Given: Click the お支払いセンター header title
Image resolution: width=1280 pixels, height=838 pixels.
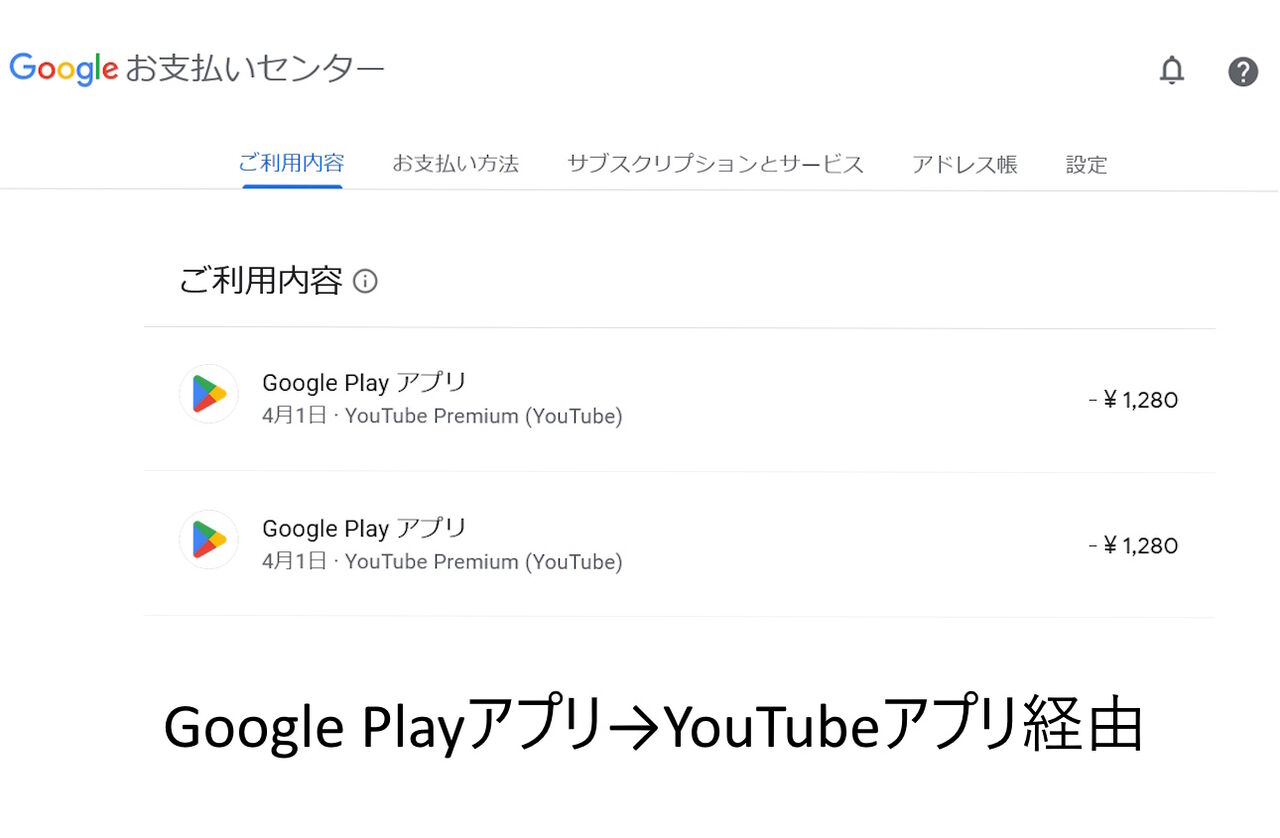Looking at the screenshot, I should [254, 69].
